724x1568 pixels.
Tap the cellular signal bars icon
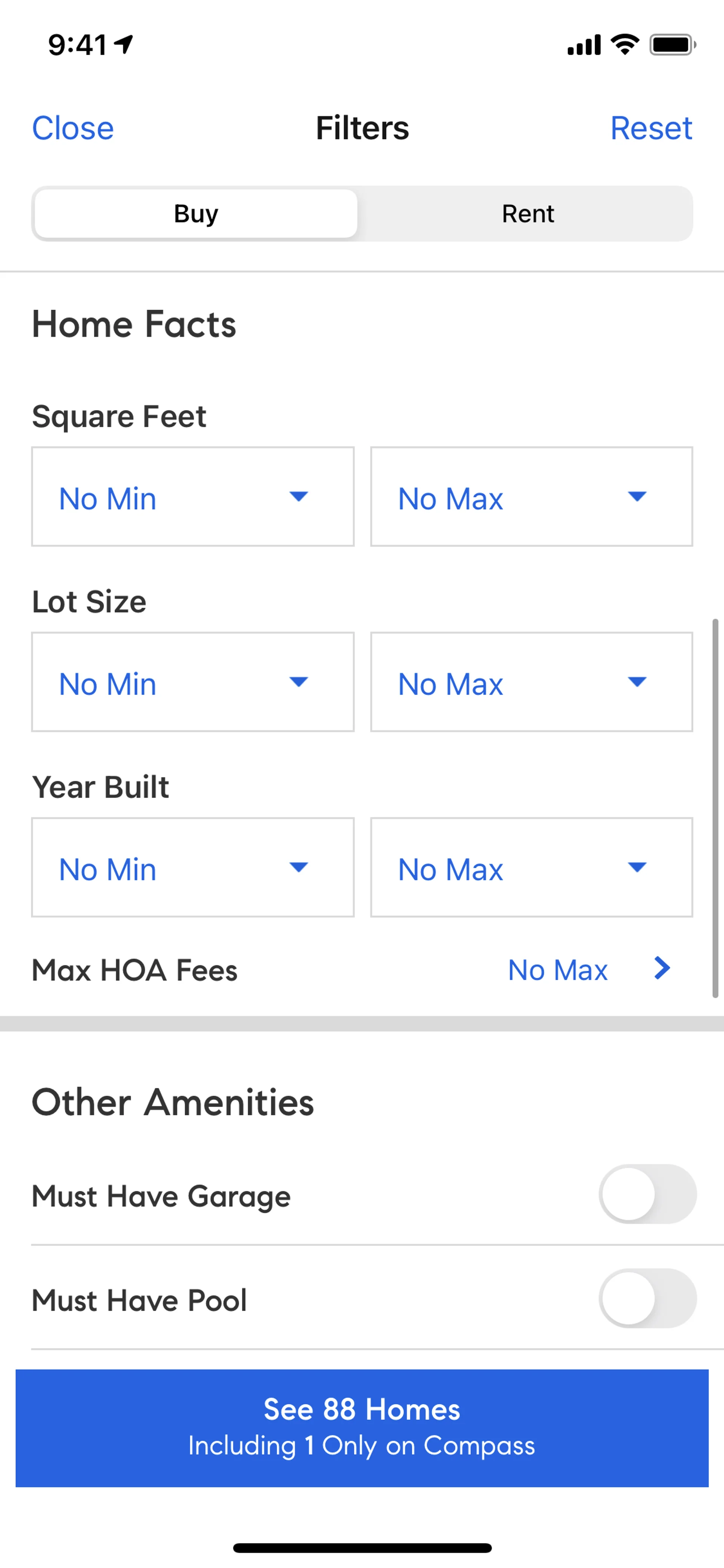[583, 45]
